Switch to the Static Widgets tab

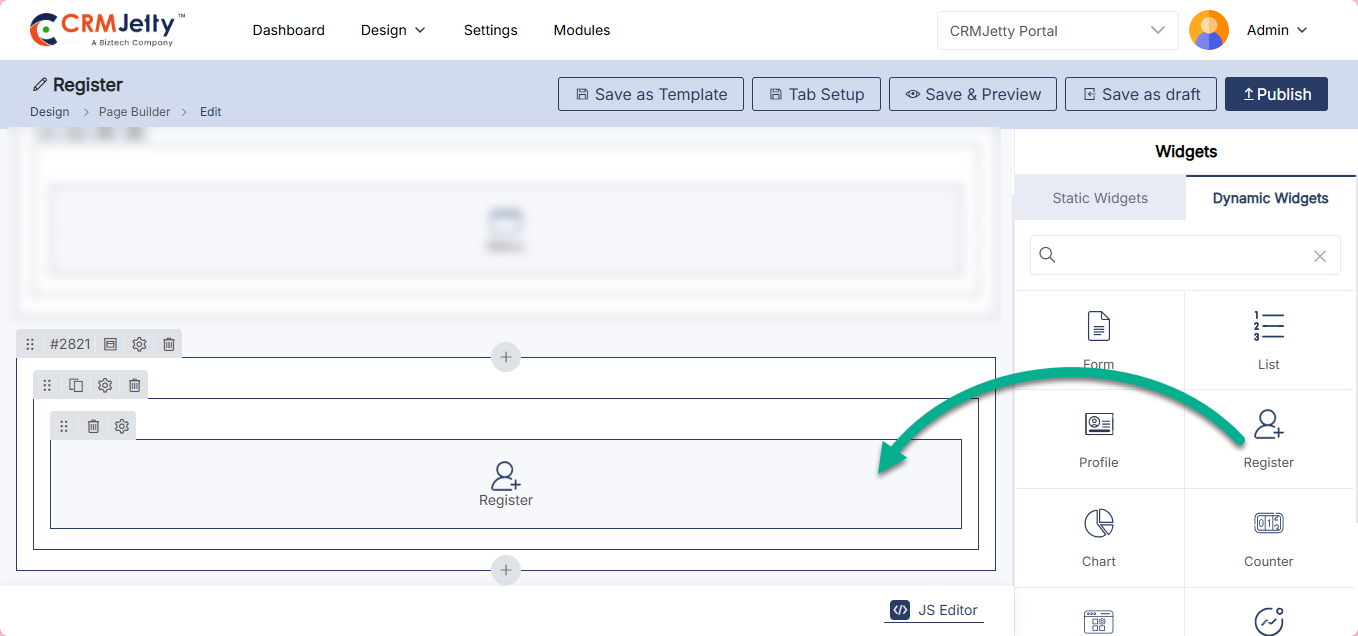pos(1100,198)
